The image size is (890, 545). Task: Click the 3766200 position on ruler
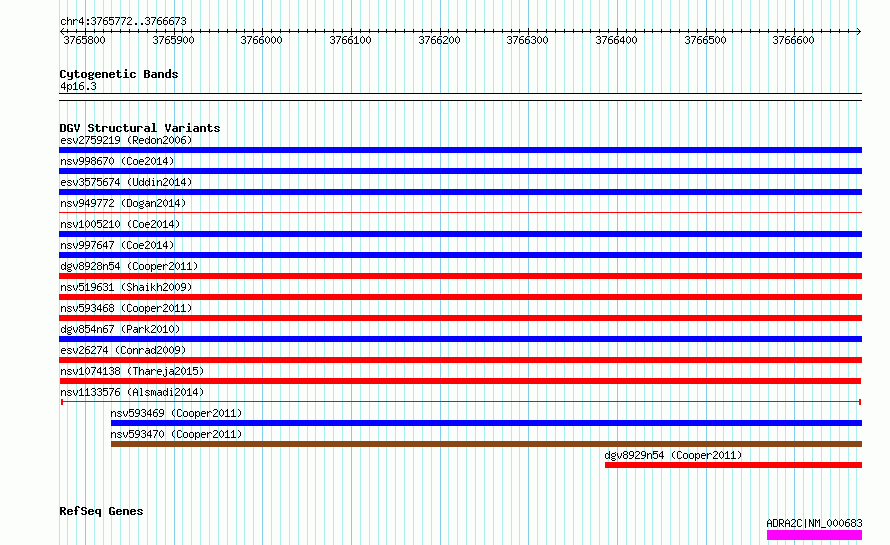coord(439,40)
